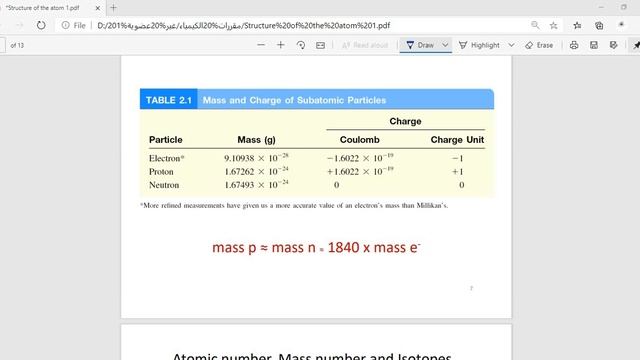
Task: Open the Favorites list icon
Action: 577,25
